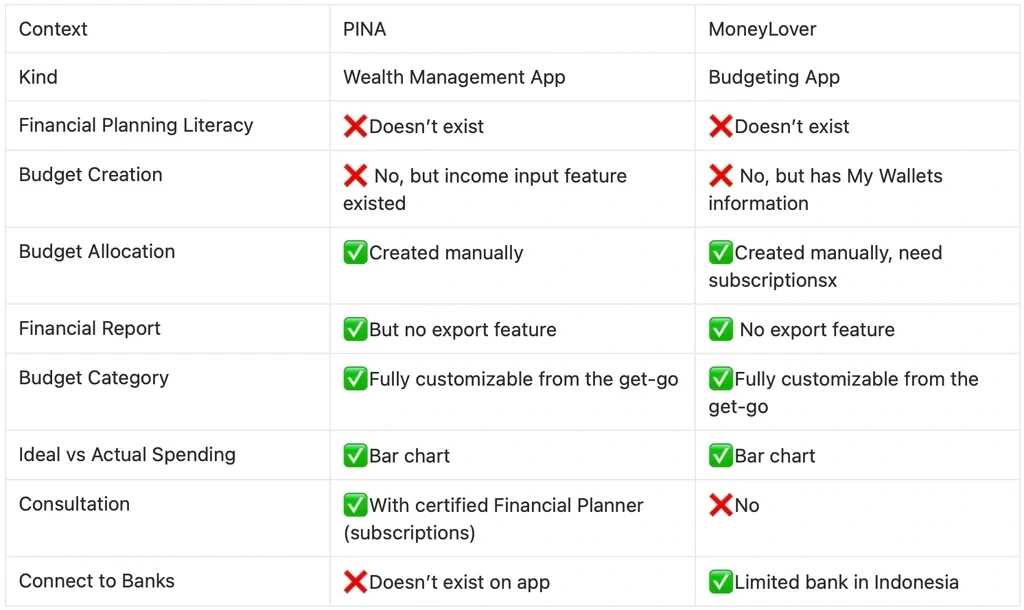Select the "PINA" column header

click(364, 29)
